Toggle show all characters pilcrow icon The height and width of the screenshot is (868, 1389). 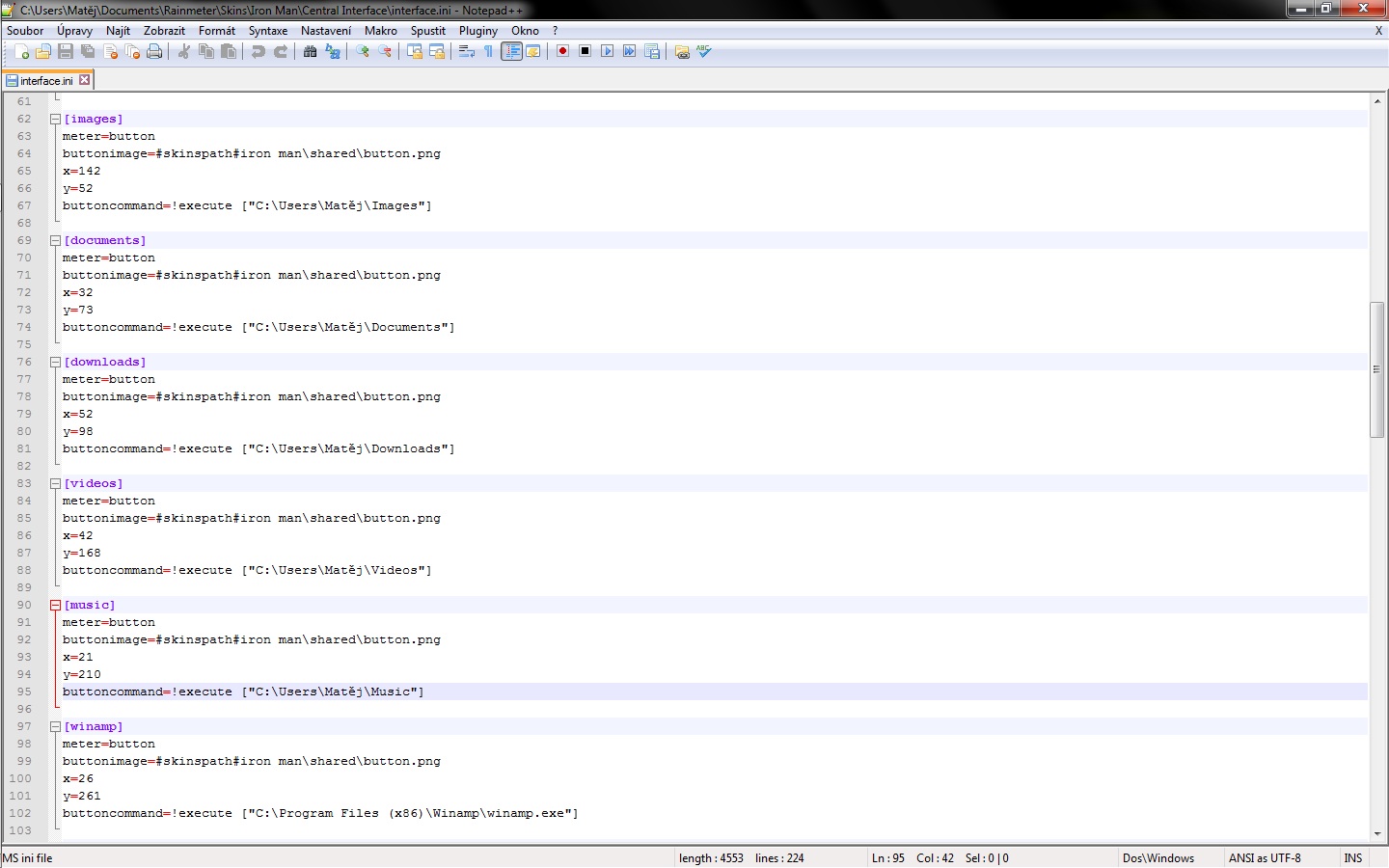[x=489, y=52]
